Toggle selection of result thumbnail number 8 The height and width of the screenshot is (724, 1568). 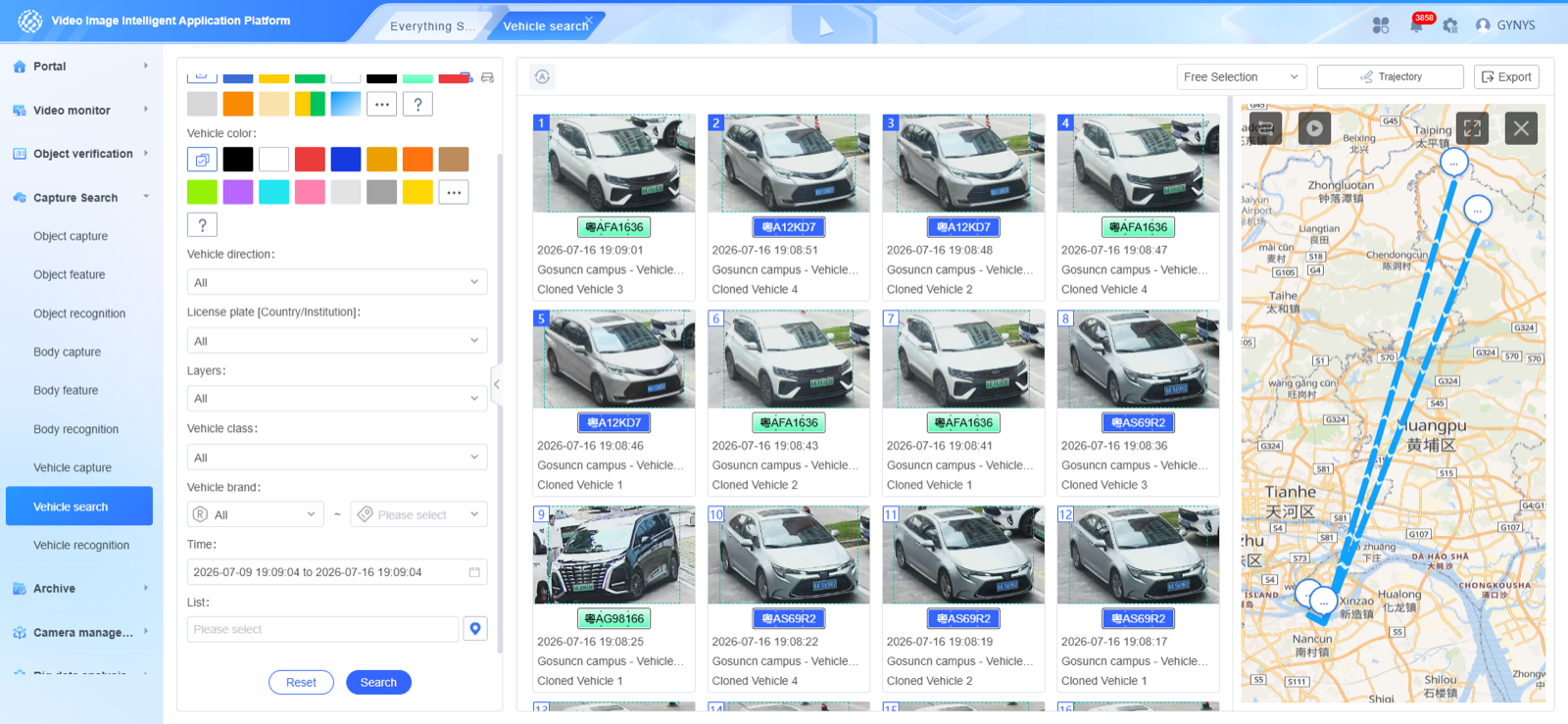pyautogui.click(x=1065, y=318)
